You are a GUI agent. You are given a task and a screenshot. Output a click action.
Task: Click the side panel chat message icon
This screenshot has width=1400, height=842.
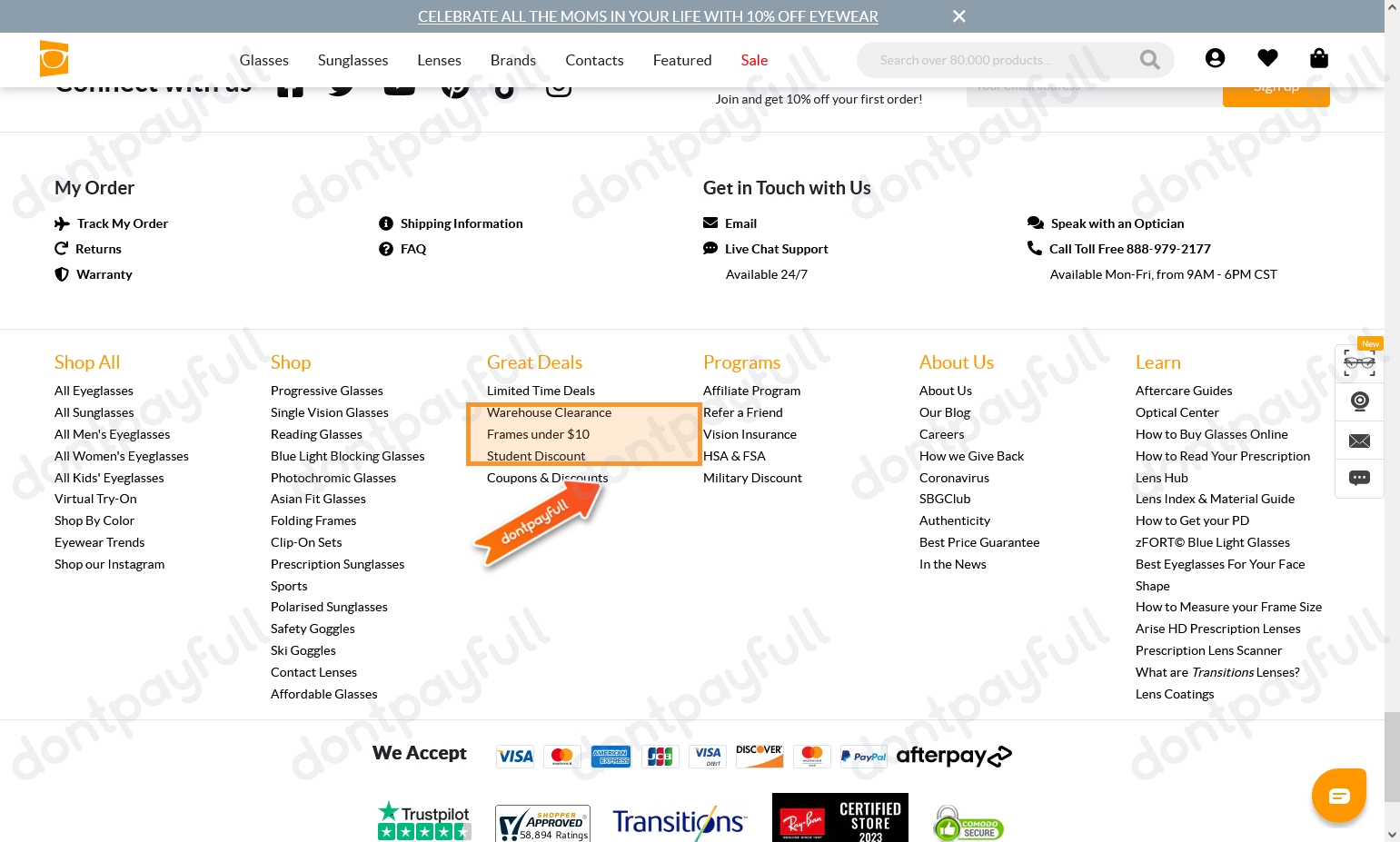1359,478
